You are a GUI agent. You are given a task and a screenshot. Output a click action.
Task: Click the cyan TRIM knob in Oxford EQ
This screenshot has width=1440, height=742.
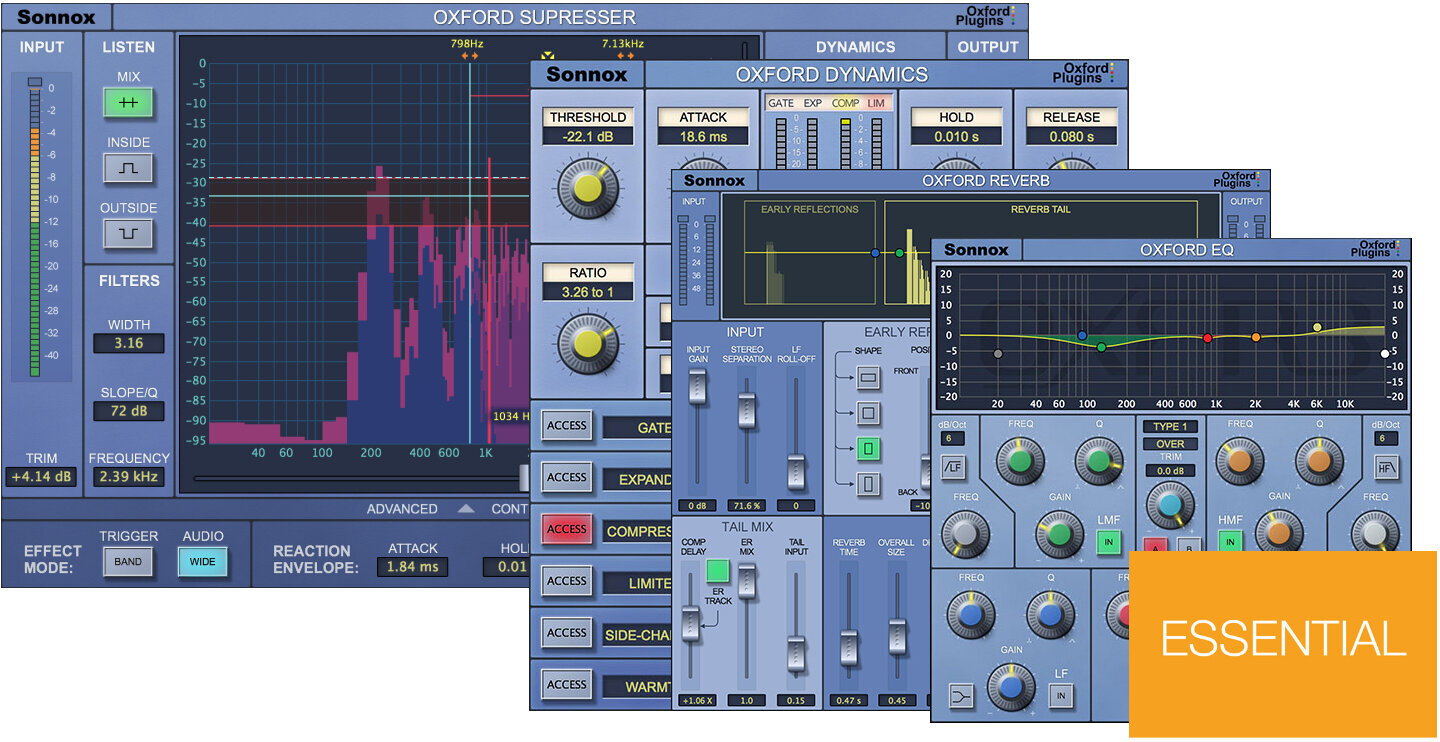(1170, 505)
